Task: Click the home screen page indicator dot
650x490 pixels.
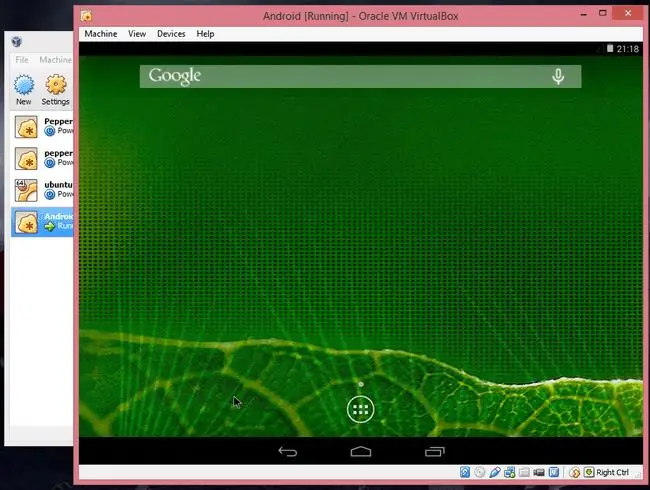Action: point(361,384)
